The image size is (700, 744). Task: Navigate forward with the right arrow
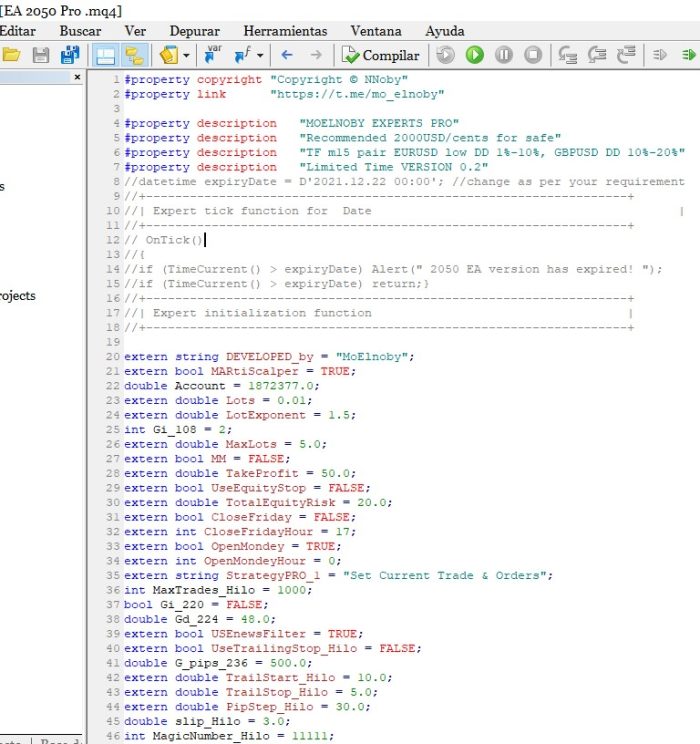(316, 55)
